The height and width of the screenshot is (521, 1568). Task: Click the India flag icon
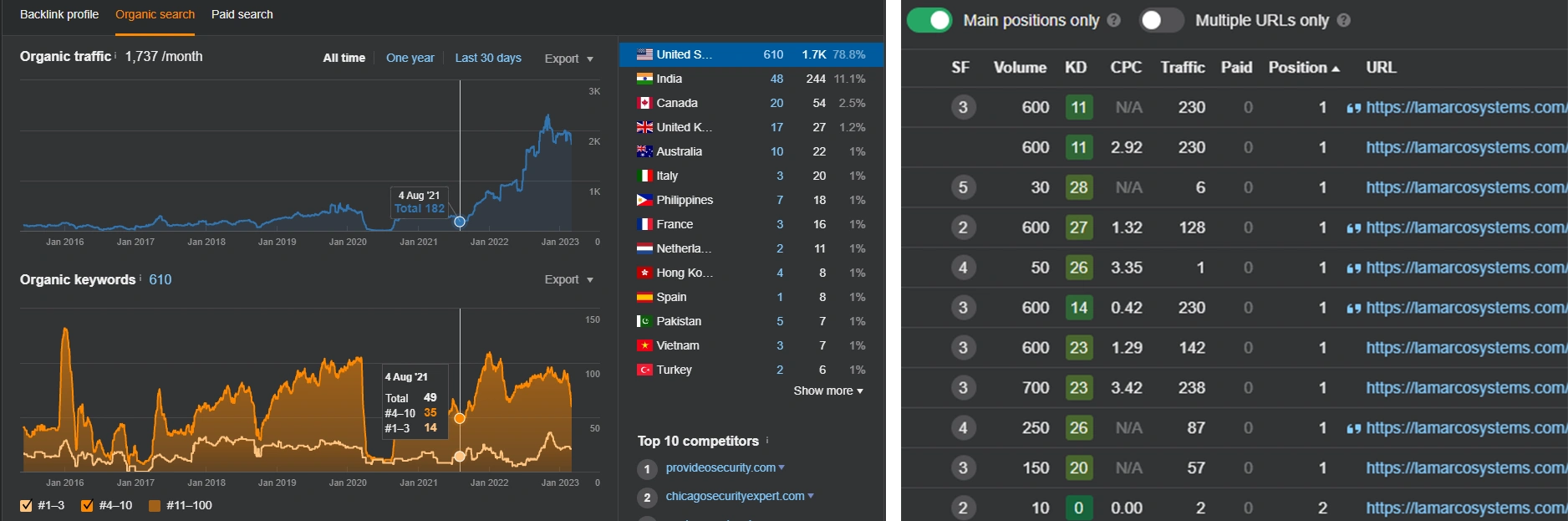(644, 79)
